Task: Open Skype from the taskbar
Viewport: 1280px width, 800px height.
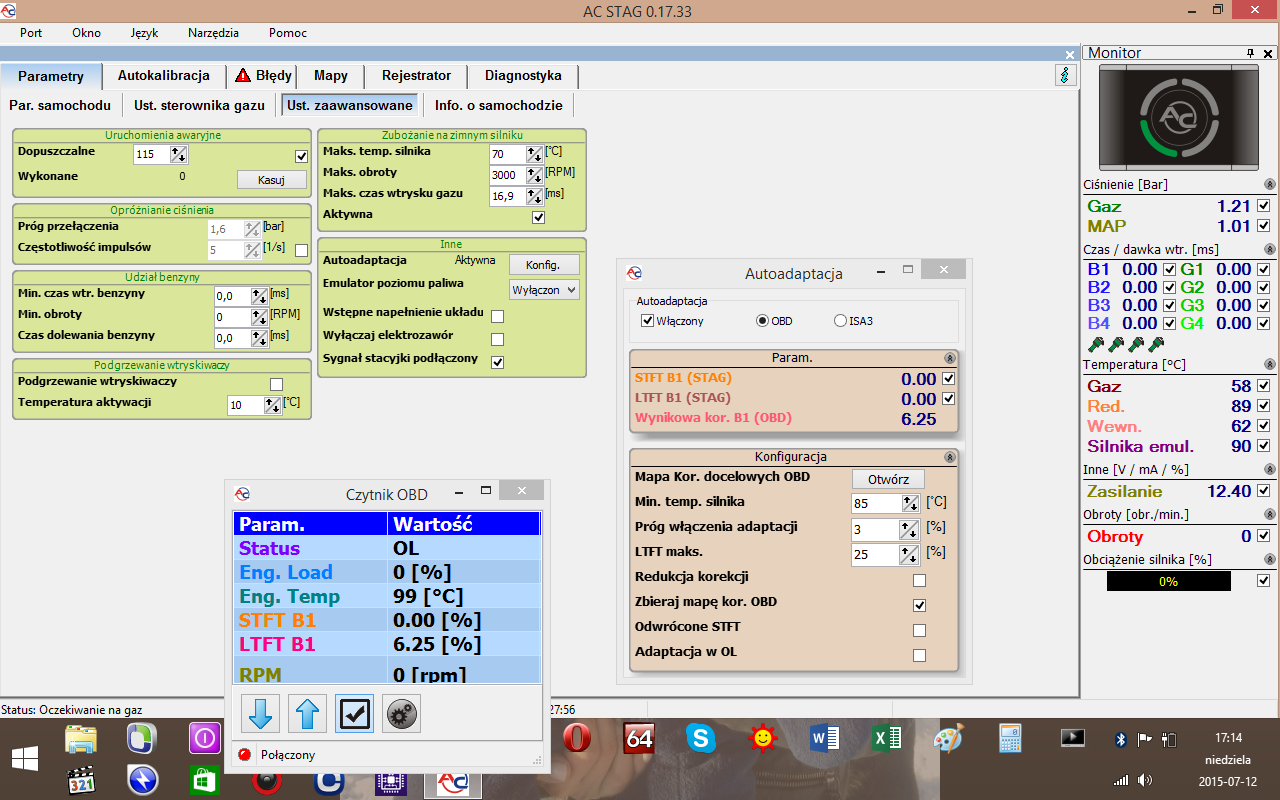Action: pyautogui.click(x=701, y=740)
